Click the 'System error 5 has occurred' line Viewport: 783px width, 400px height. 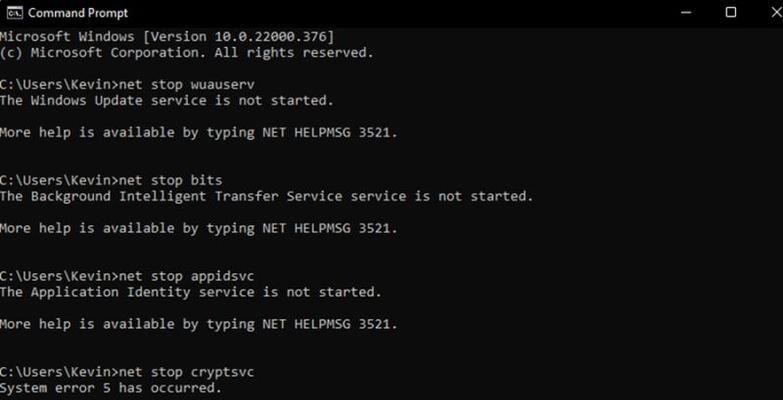click(111, 388)
